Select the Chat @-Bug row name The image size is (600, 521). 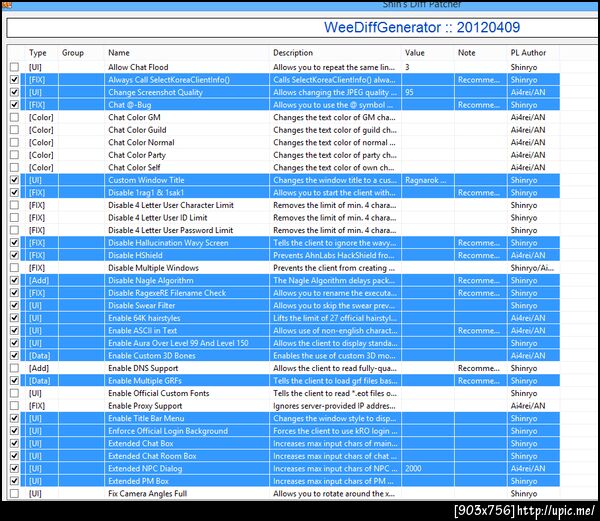(x=130, y=105)
